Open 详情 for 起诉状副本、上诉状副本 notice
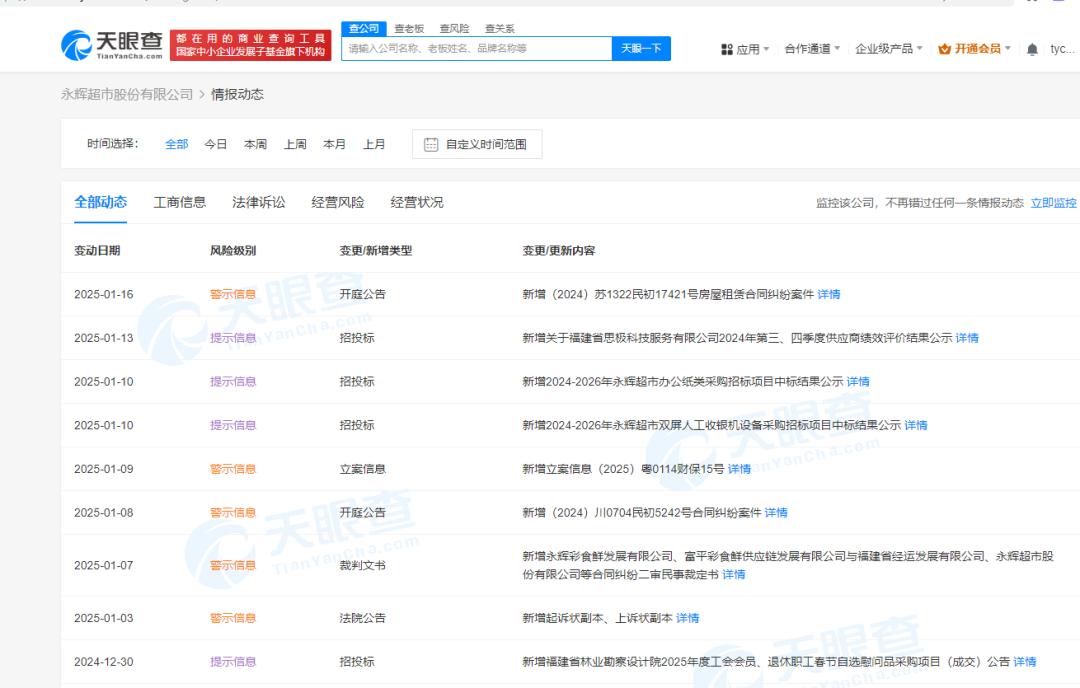Image resolution: width=1080 pixels, height=688 pixels. 687,618
